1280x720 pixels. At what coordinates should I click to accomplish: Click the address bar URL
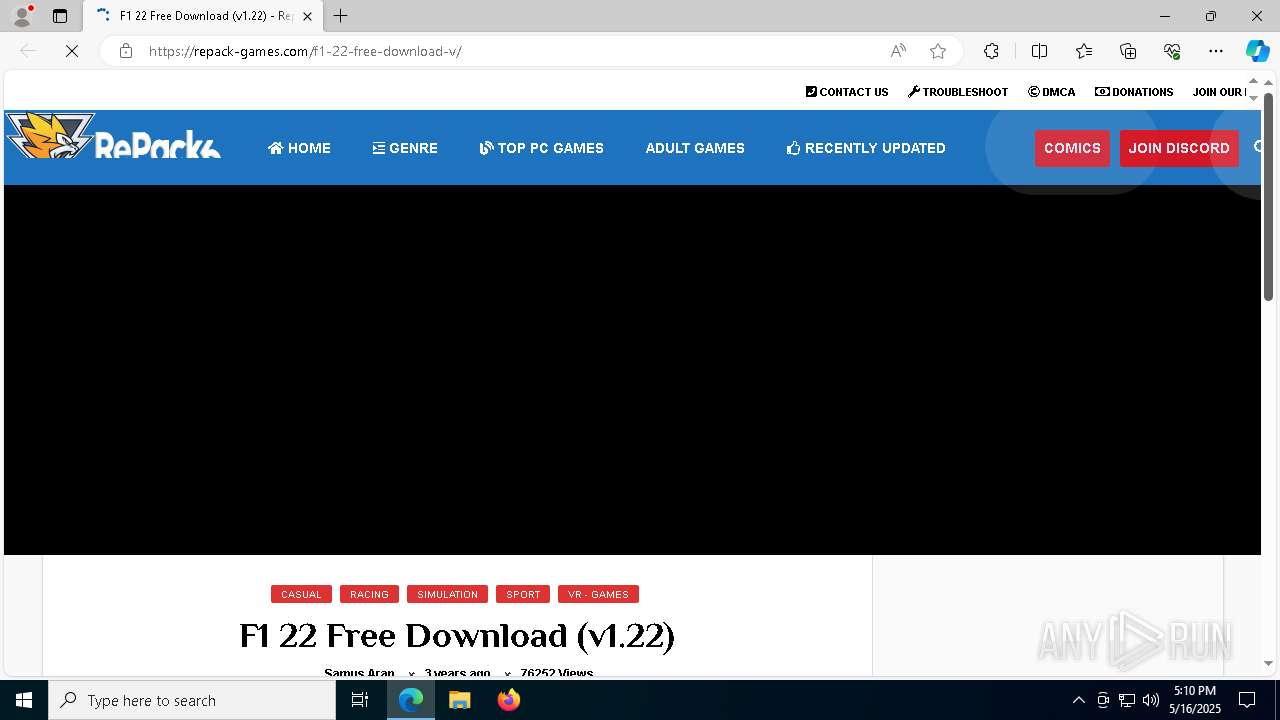(305, 51)
